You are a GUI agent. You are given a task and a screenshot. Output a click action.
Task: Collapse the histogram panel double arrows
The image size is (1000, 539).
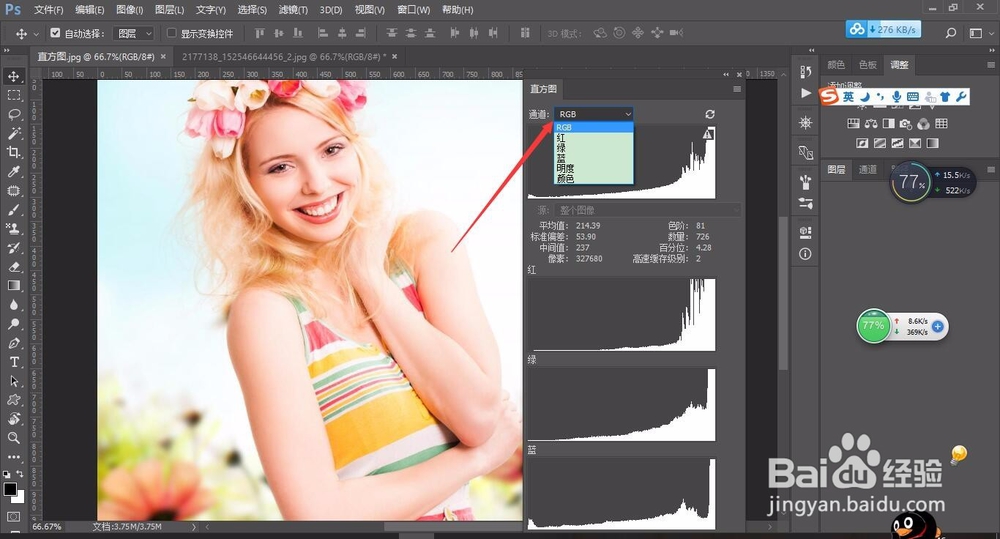[x=726, y=75]
